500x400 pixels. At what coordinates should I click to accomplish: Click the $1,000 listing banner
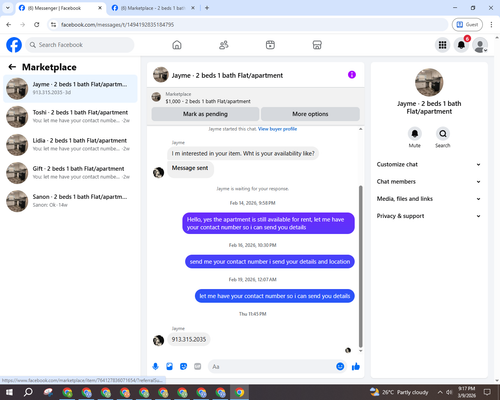tap(256, 98)
